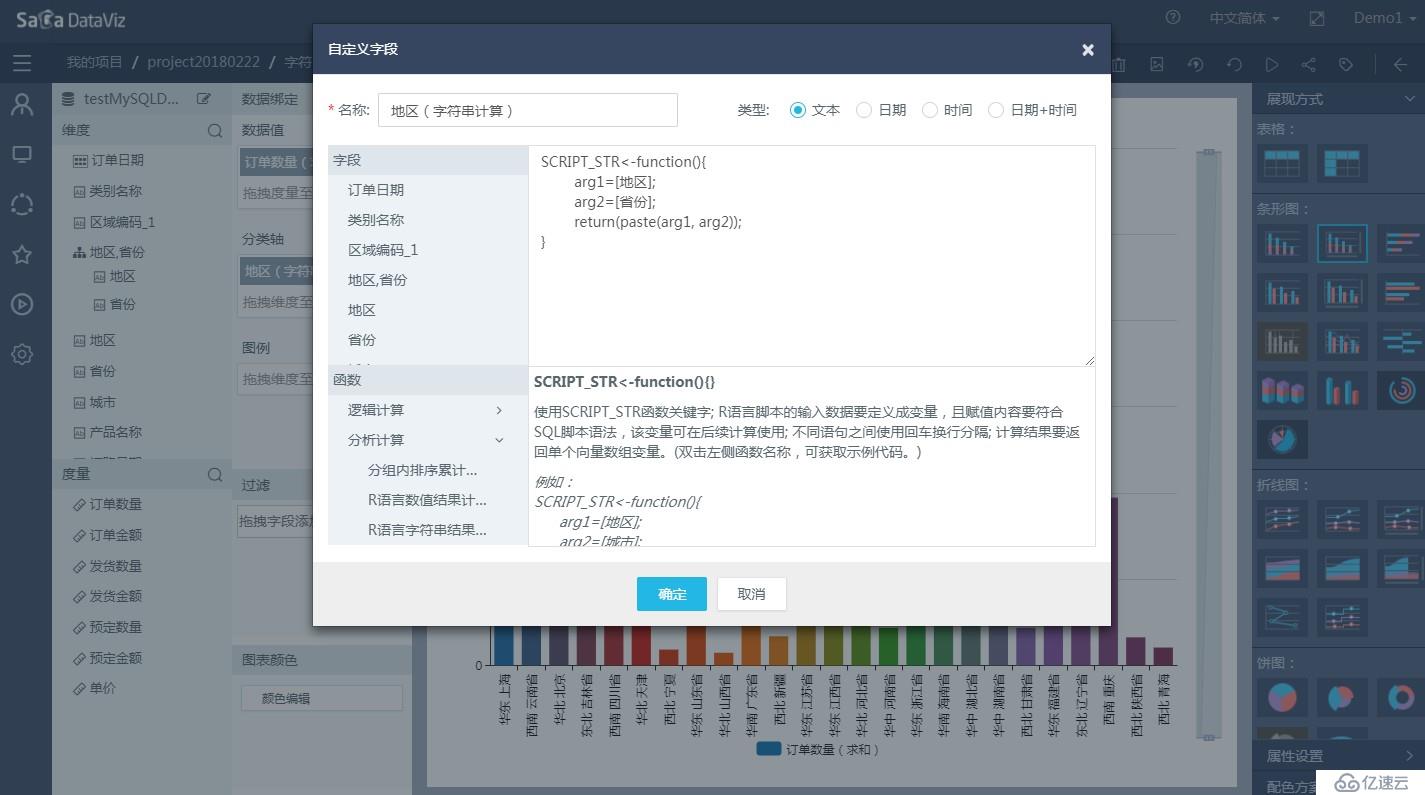Screen dimensions: 1425x795
Task: Click the 订单数量 legend color swatch
Action: coord(769,749)
